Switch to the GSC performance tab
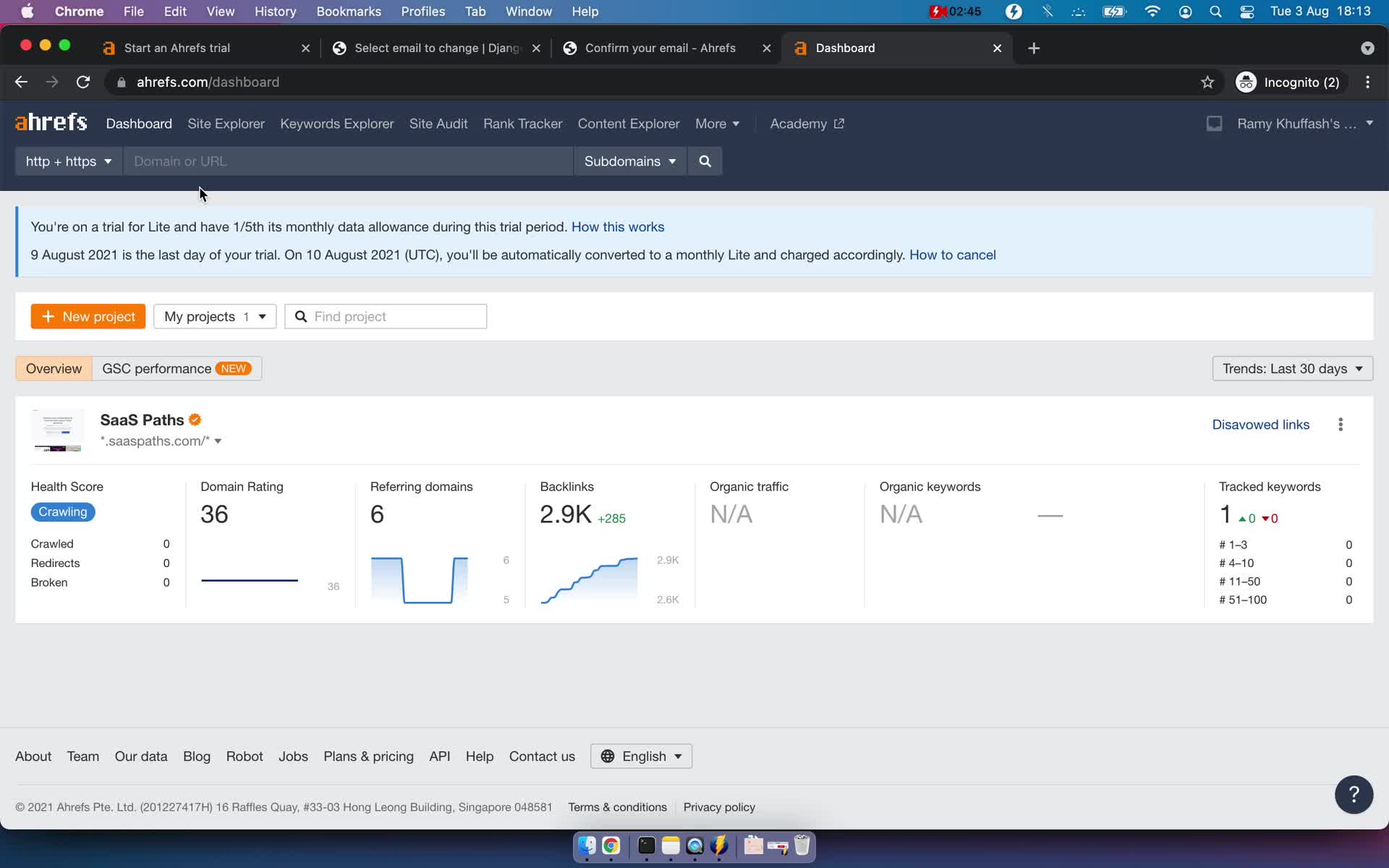Screen dimensions: 1389x868 pos(177,369)
